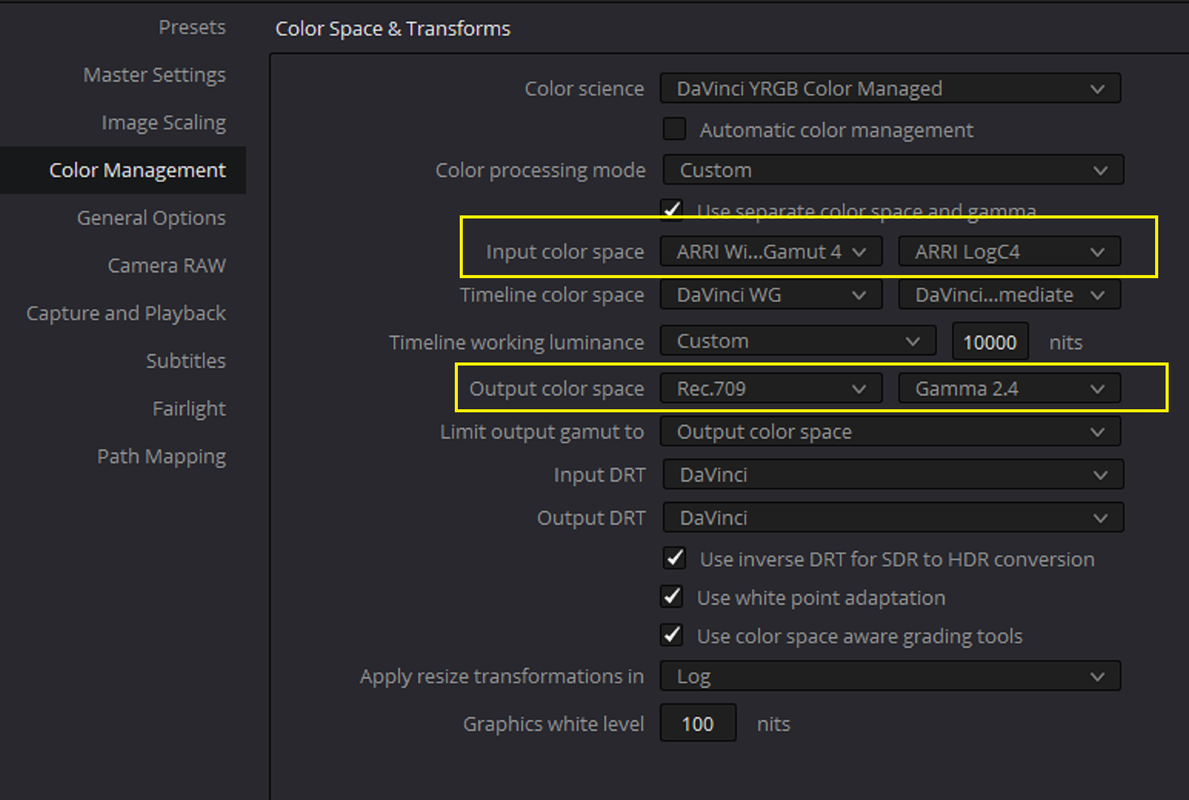Open Gamma 2.4 output gamma dropdown
The width and height of the screenshot is (1189, 800).
click(x=1009, y=389)
